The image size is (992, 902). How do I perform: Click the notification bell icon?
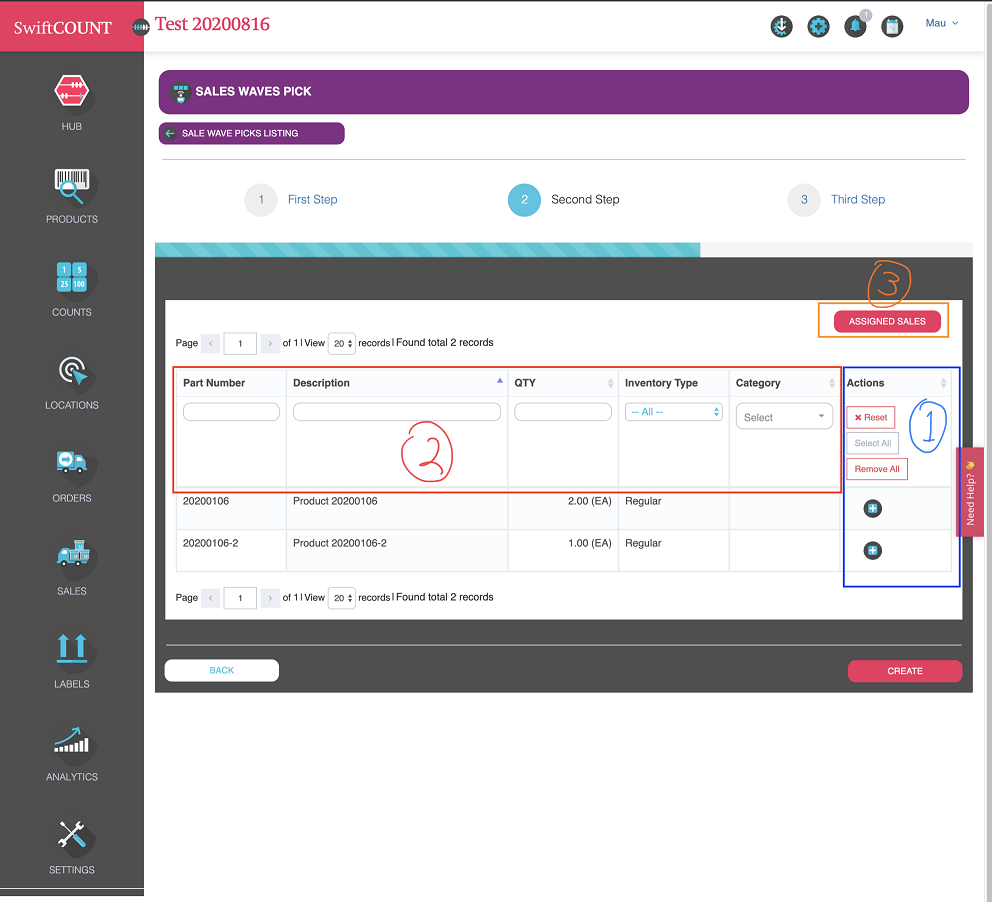855,27
